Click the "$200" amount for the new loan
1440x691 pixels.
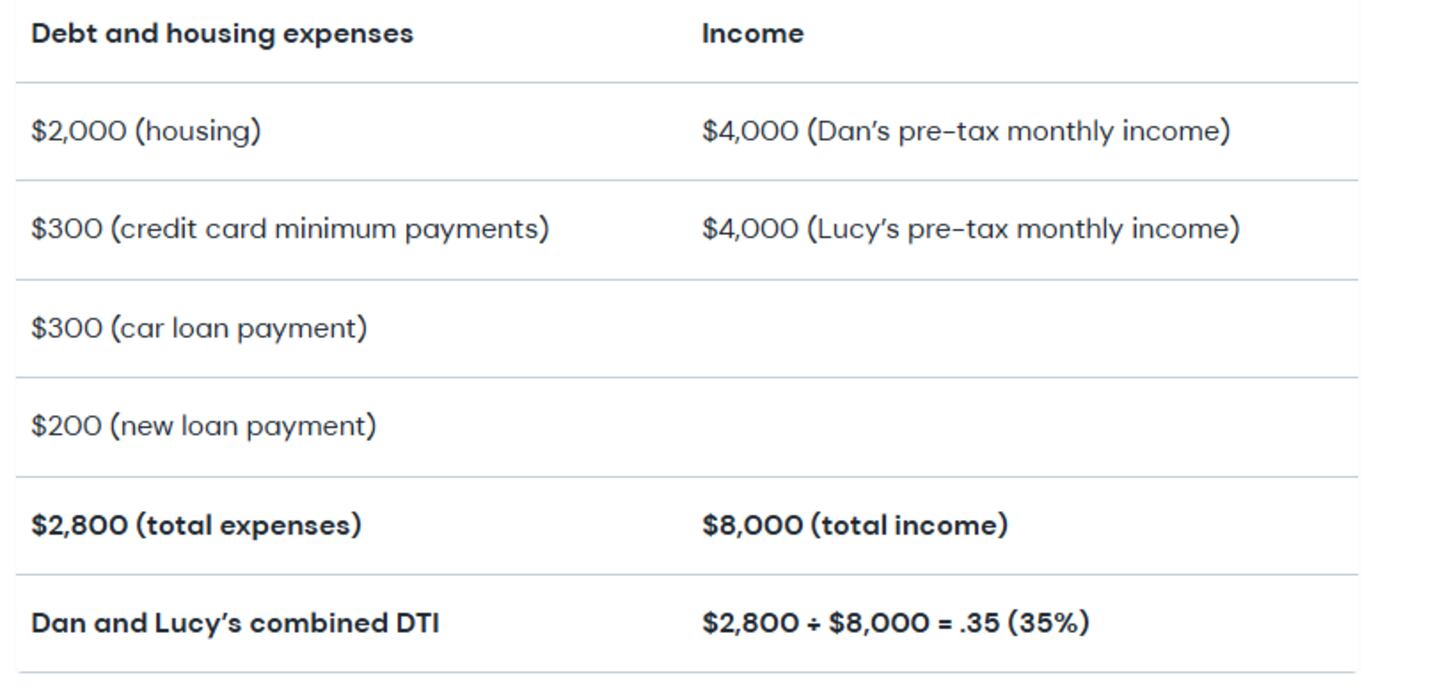tap(66, 426)
